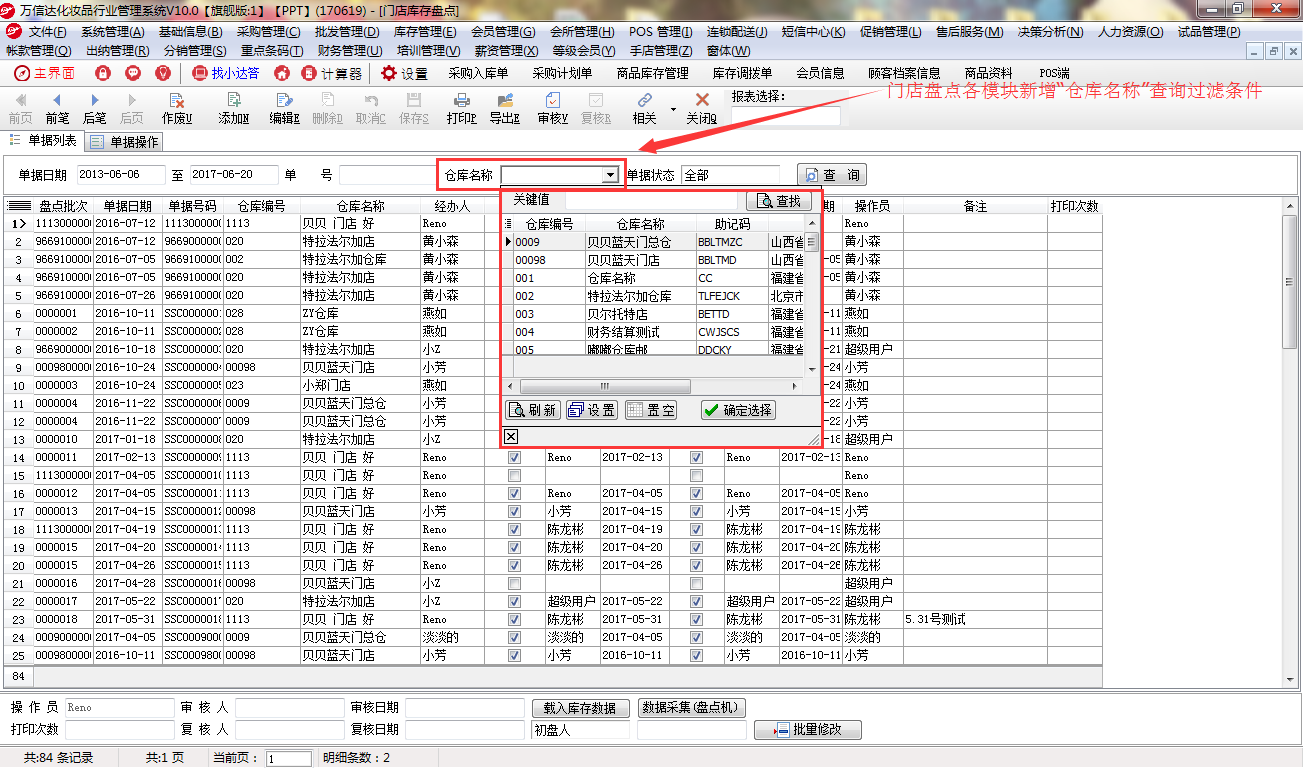Click 查找 search button in popup
Screen dimensions: 1303x768
click(779, 201)
